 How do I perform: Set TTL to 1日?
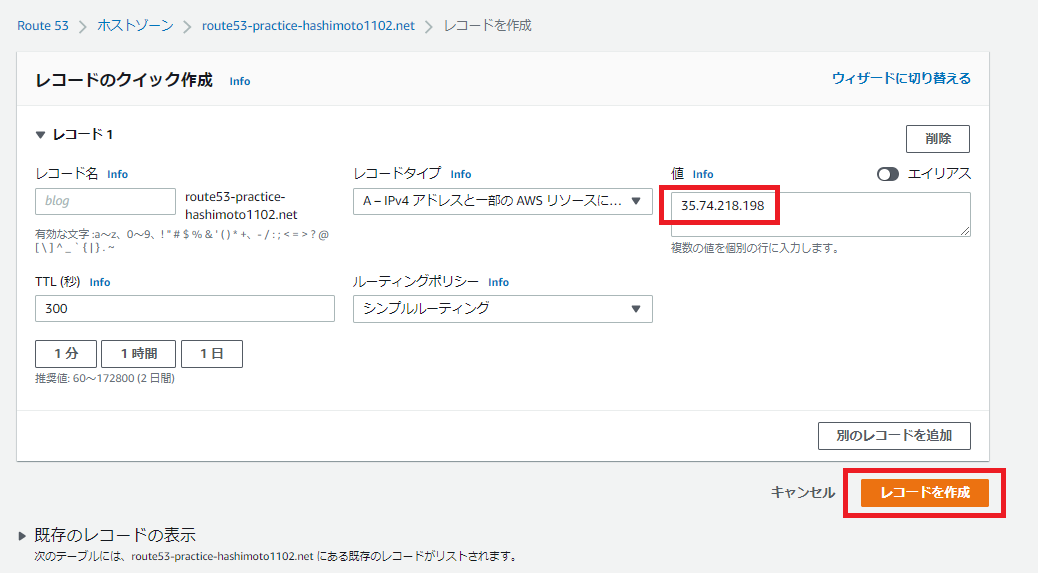pyautogui.click(x=211, y=354)
